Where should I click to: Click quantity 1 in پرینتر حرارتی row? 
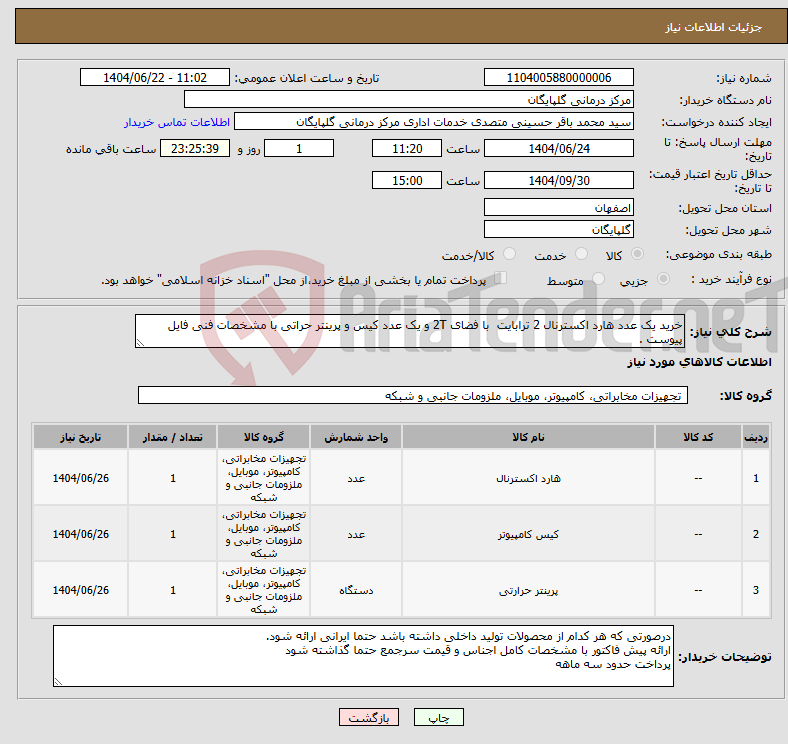[x=172, y=590]
